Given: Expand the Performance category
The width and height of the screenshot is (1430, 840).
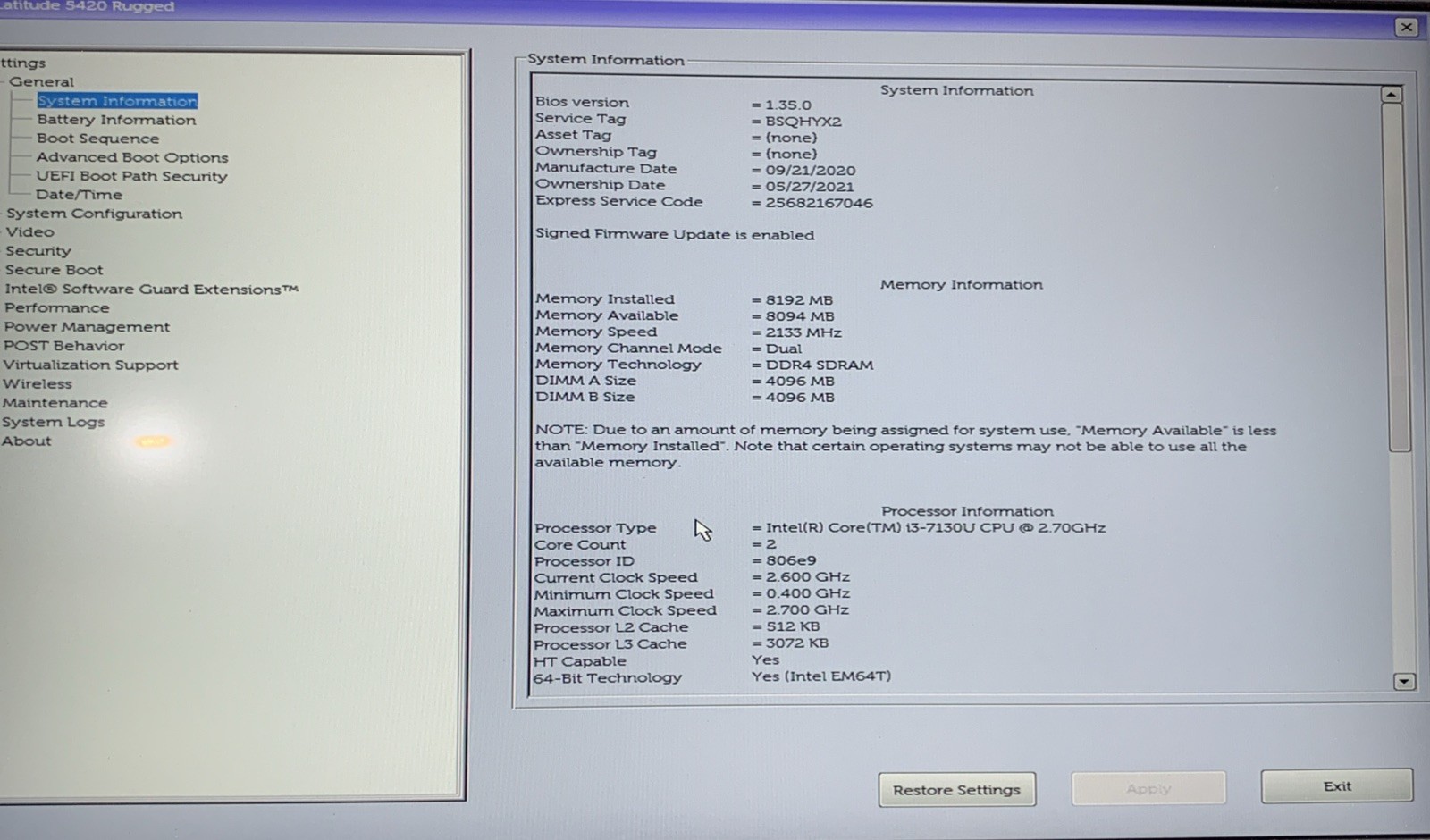Looking at the screenshot, I should [x=56, y=308].
